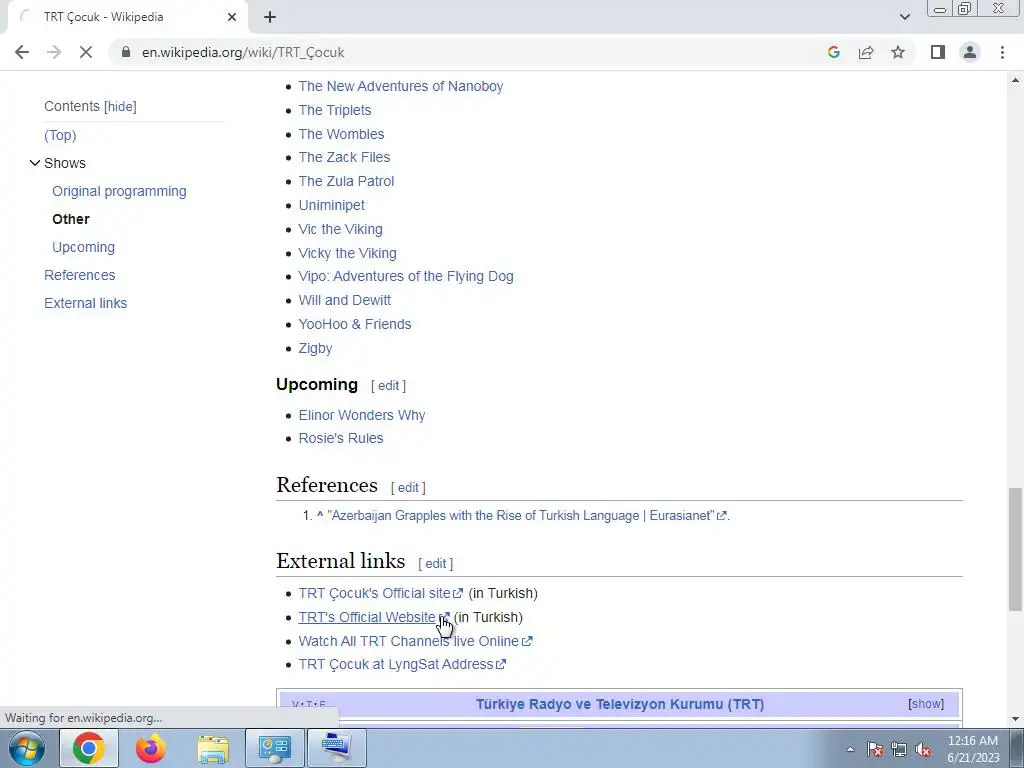Open the network tray icon
This screenshot has width=1024, height=768.
(x=899, y=750)
